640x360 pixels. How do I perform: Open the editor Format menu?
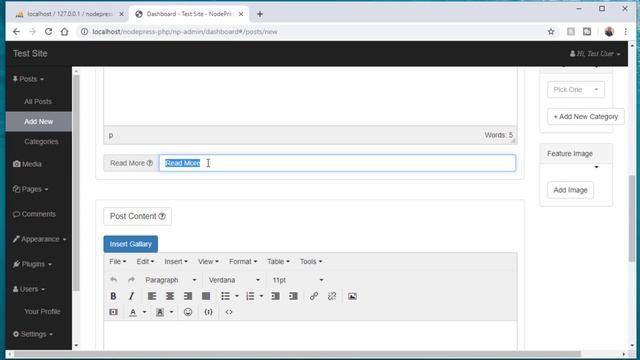pos(243,261)
